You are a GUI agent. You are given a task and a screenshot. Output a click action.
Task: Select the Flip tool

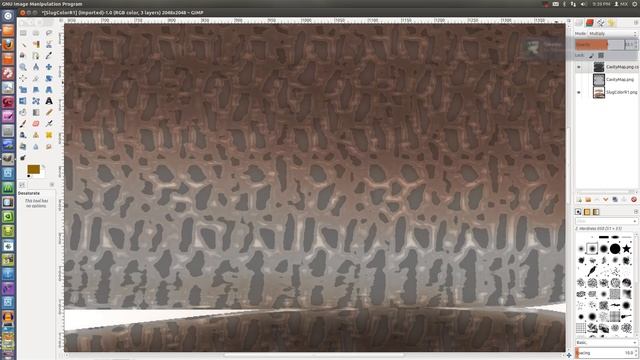[23, 101]
